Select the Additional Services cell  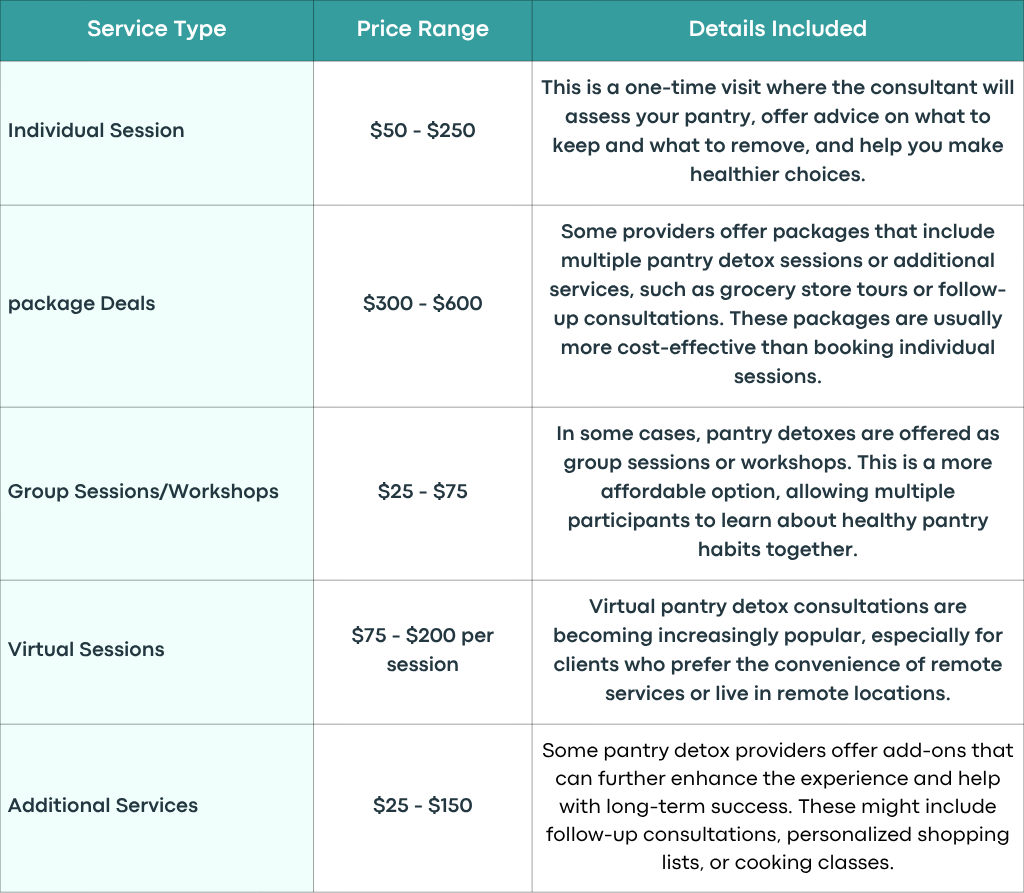[x=157, y=808]
